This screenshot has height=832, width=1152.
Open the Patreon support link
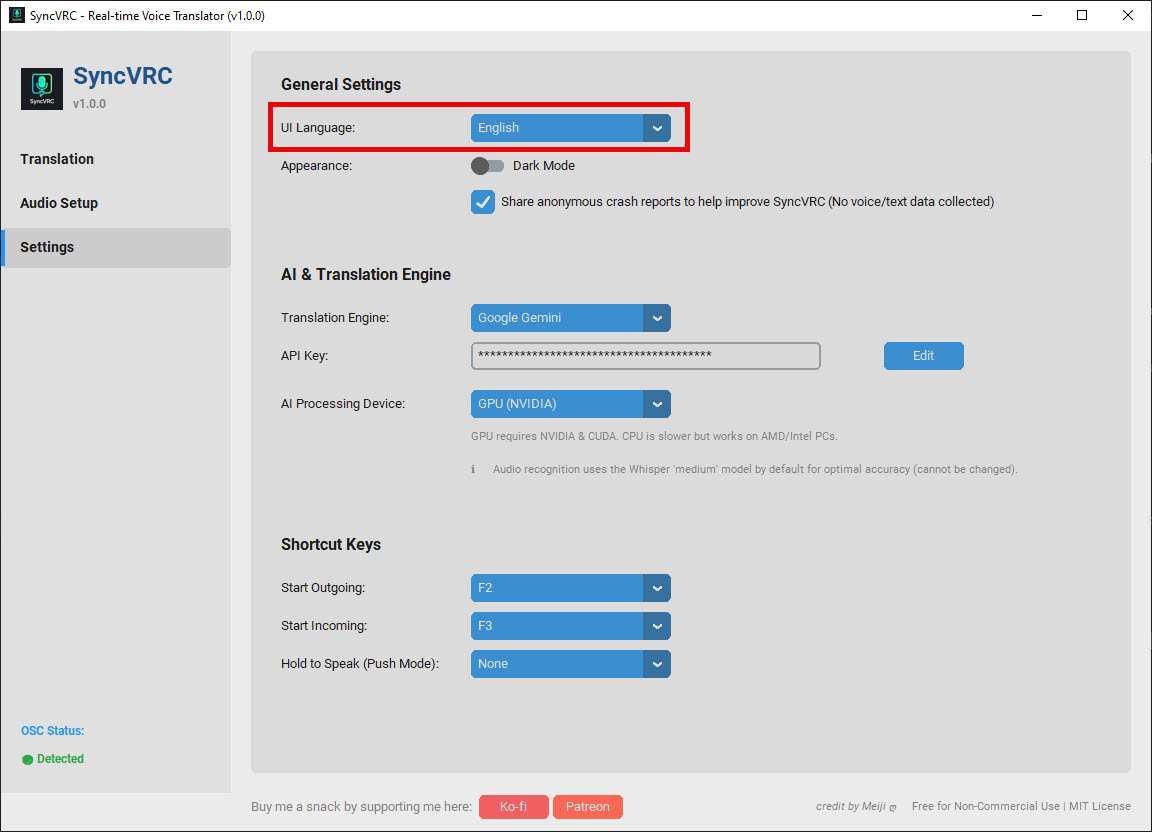coord(588,807)
